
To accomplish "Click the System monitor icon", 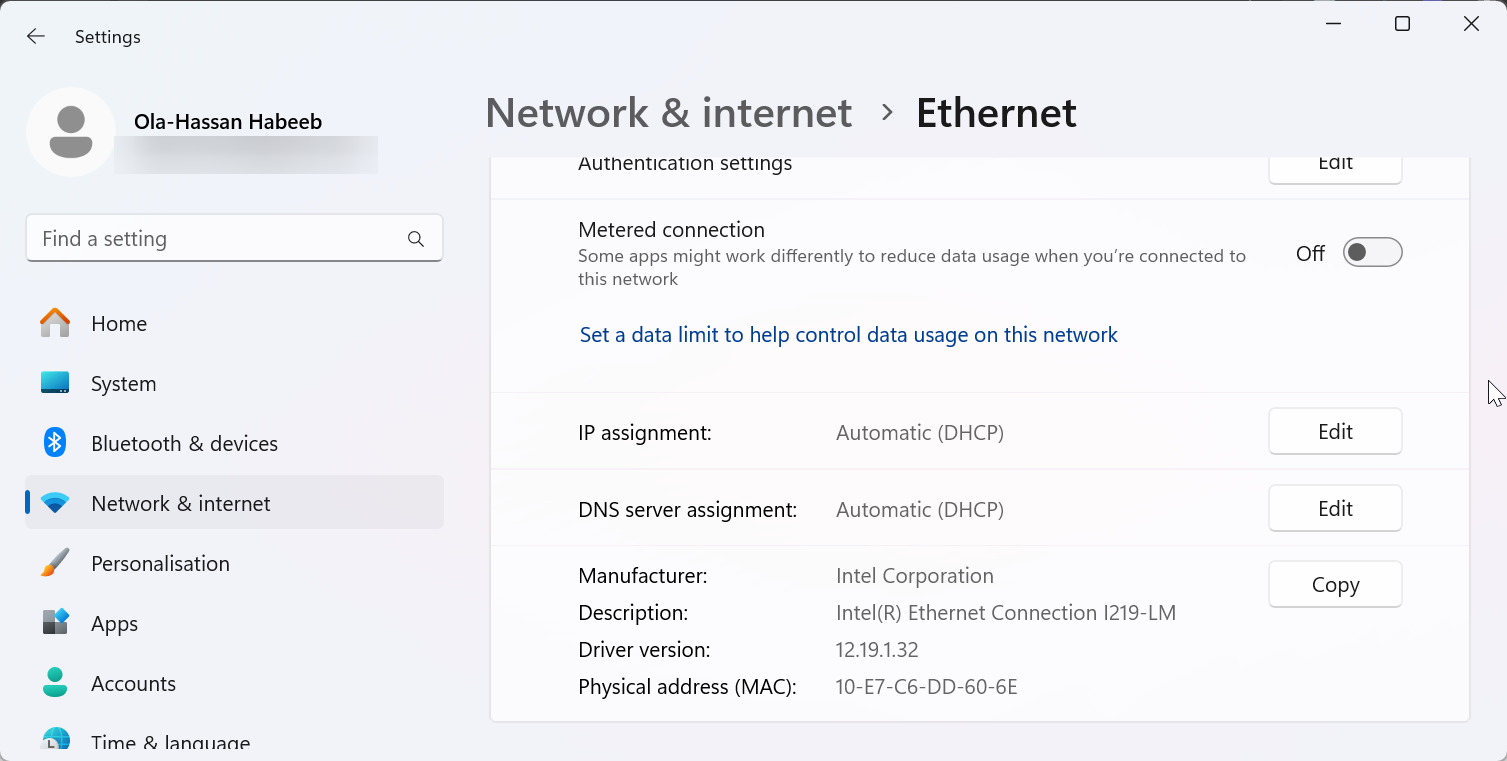I will point(55,384).
